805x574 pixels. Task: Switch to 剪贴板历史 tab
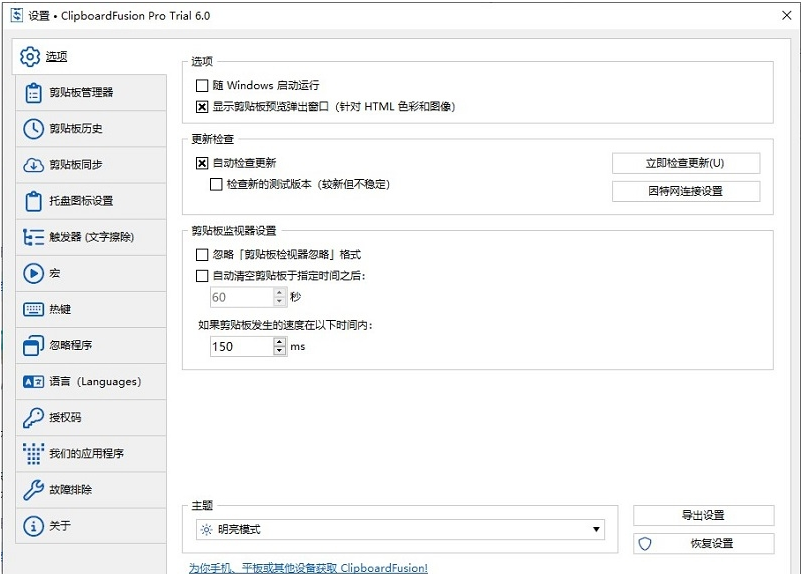[91, 129]
